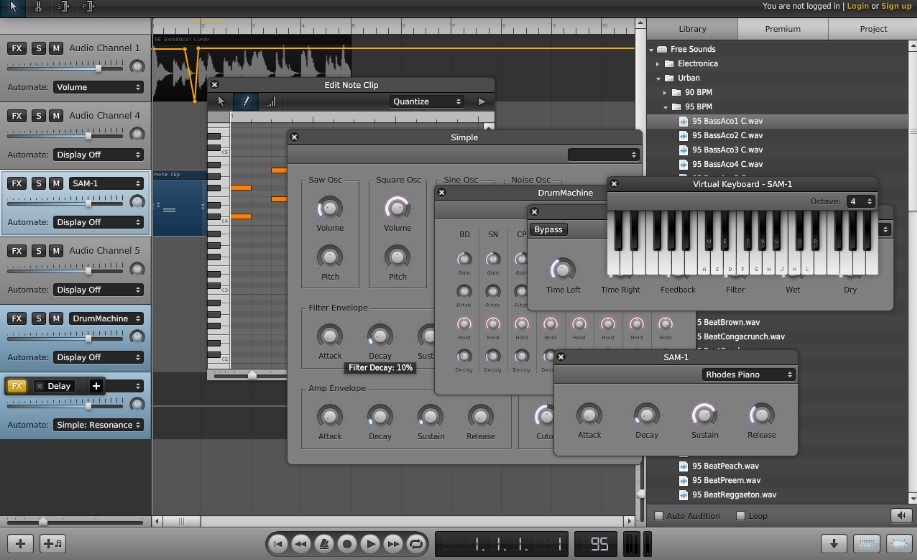
Task: Solo Audio Channel 1
Action: coord(39,48)
